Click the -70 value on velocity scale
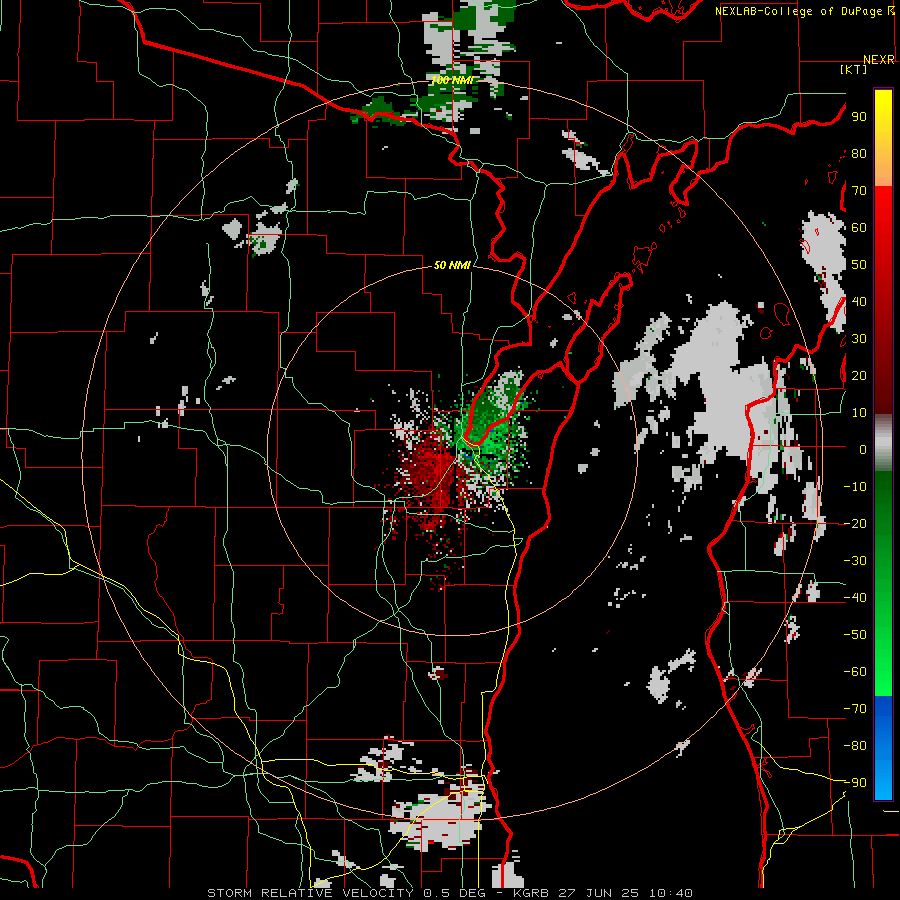The image size is (900, 900). [855, 708]
